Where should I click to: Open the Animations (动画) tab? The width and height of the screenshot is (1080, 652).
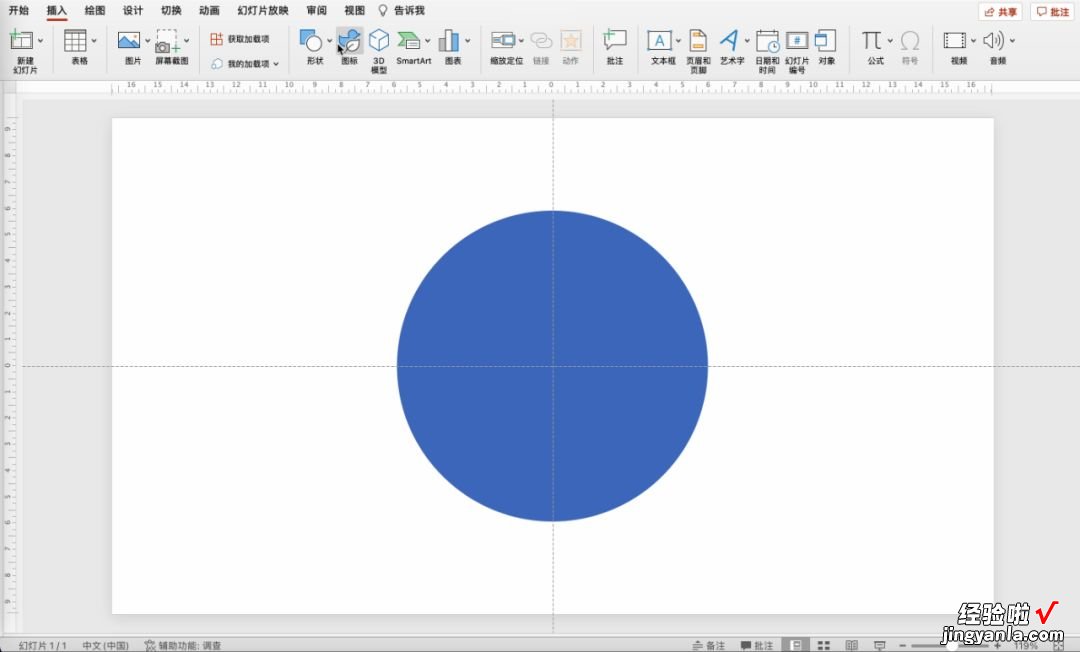(209, 10)
